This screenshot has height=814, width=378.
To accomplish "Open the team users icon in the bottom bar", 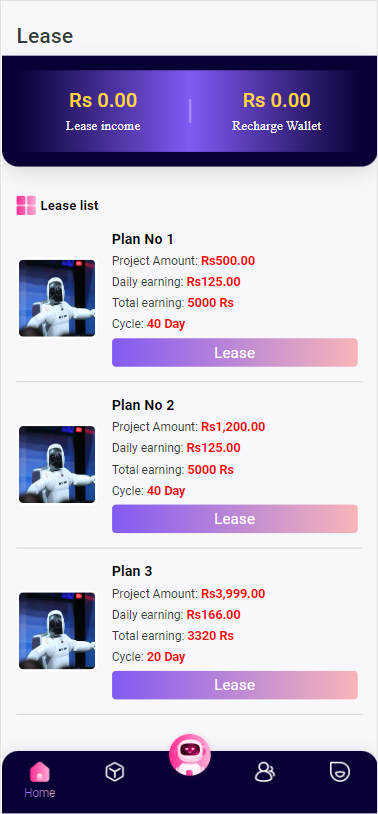I will click(x=264, y=772).
